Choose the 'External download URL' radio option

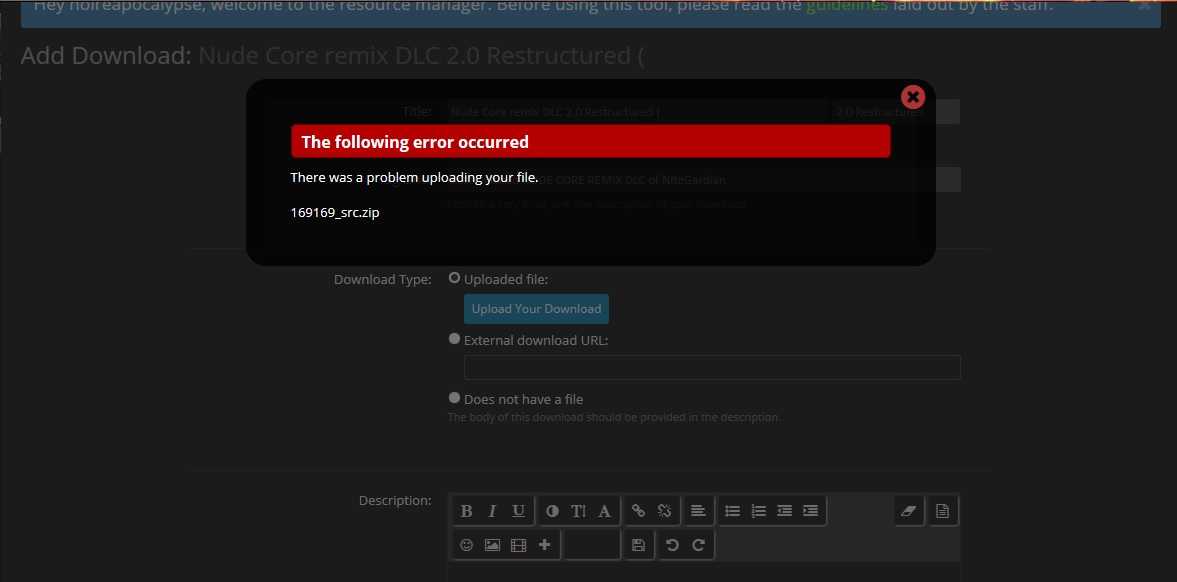click(455, 339)
